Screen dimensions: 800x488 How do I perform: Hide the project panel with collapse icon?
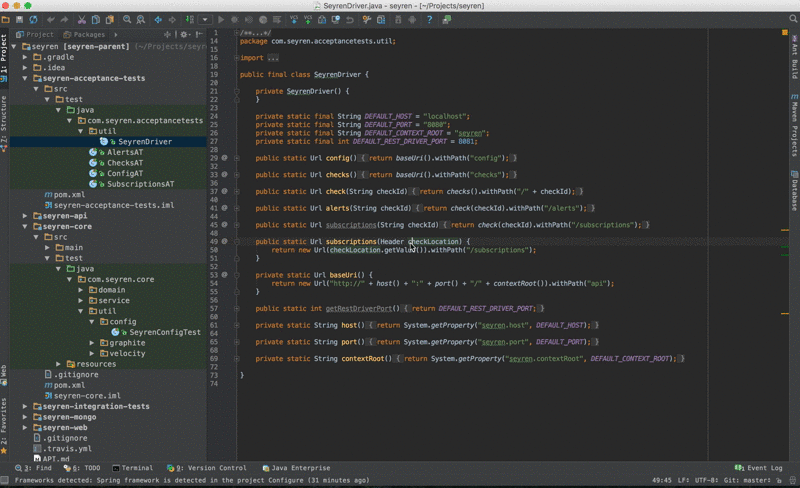click(x=199, y=34)
